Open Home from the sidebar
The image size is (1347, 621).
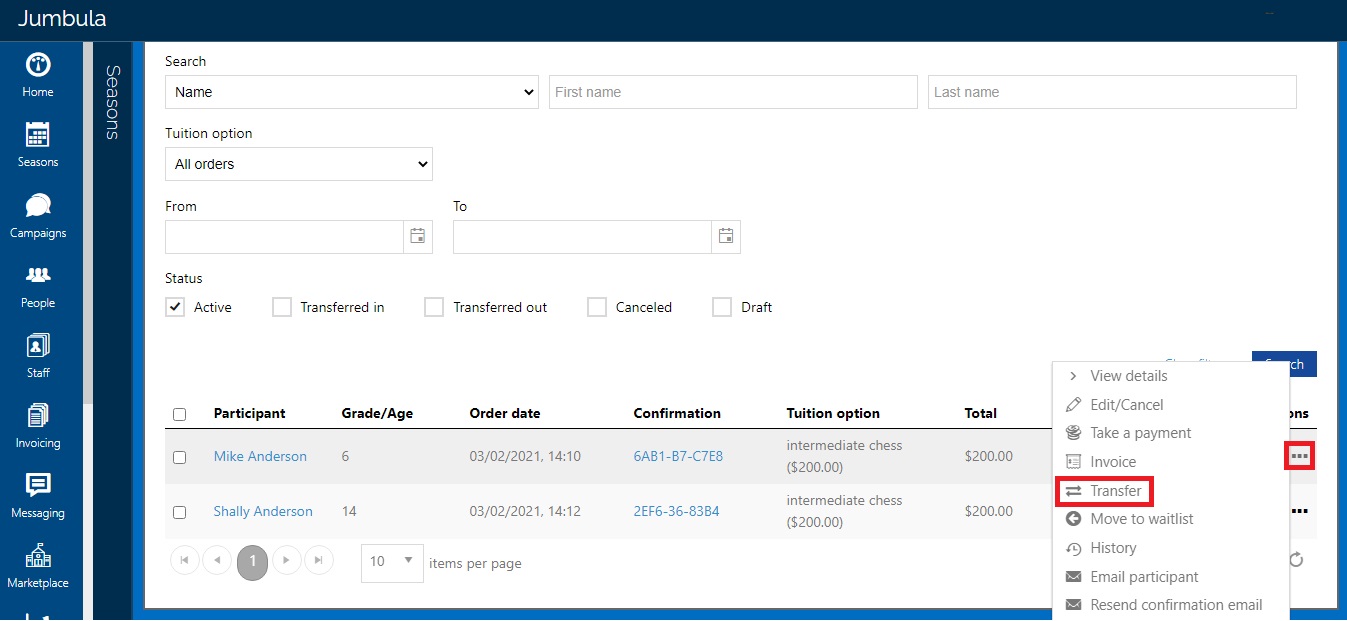coord(38,75)
